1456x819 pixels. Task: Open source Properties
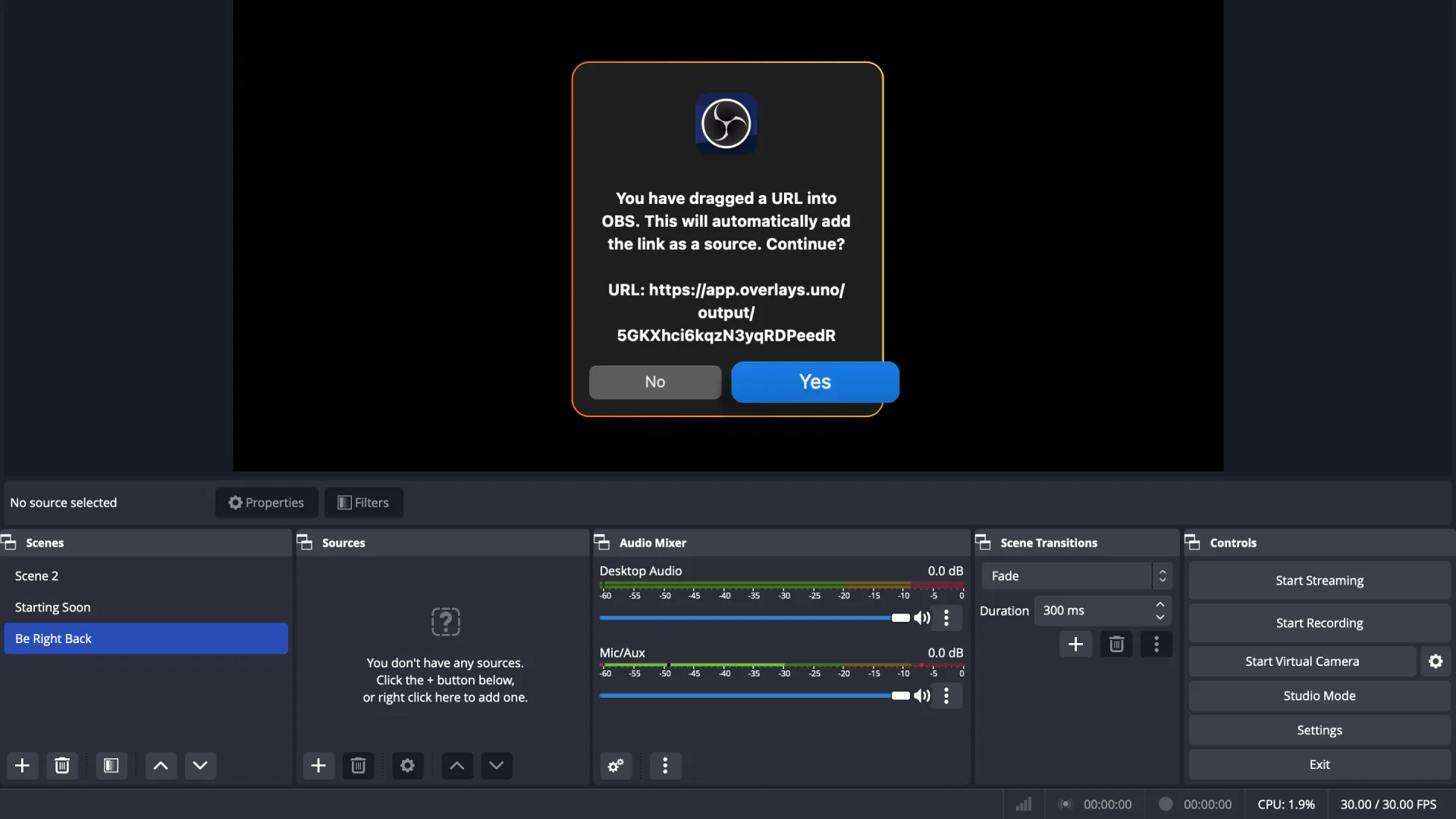pos(266,502)
